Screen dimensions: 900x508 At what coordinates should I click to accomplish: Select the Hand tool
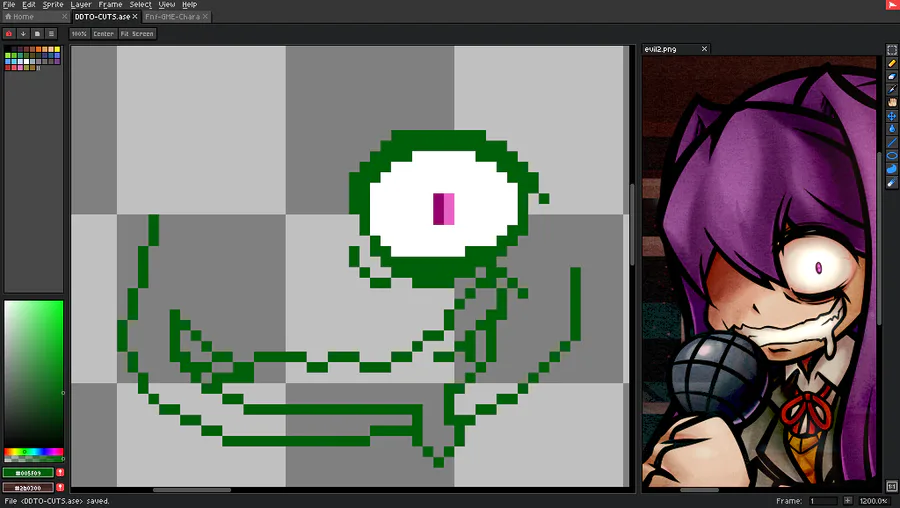pos(891,103)
